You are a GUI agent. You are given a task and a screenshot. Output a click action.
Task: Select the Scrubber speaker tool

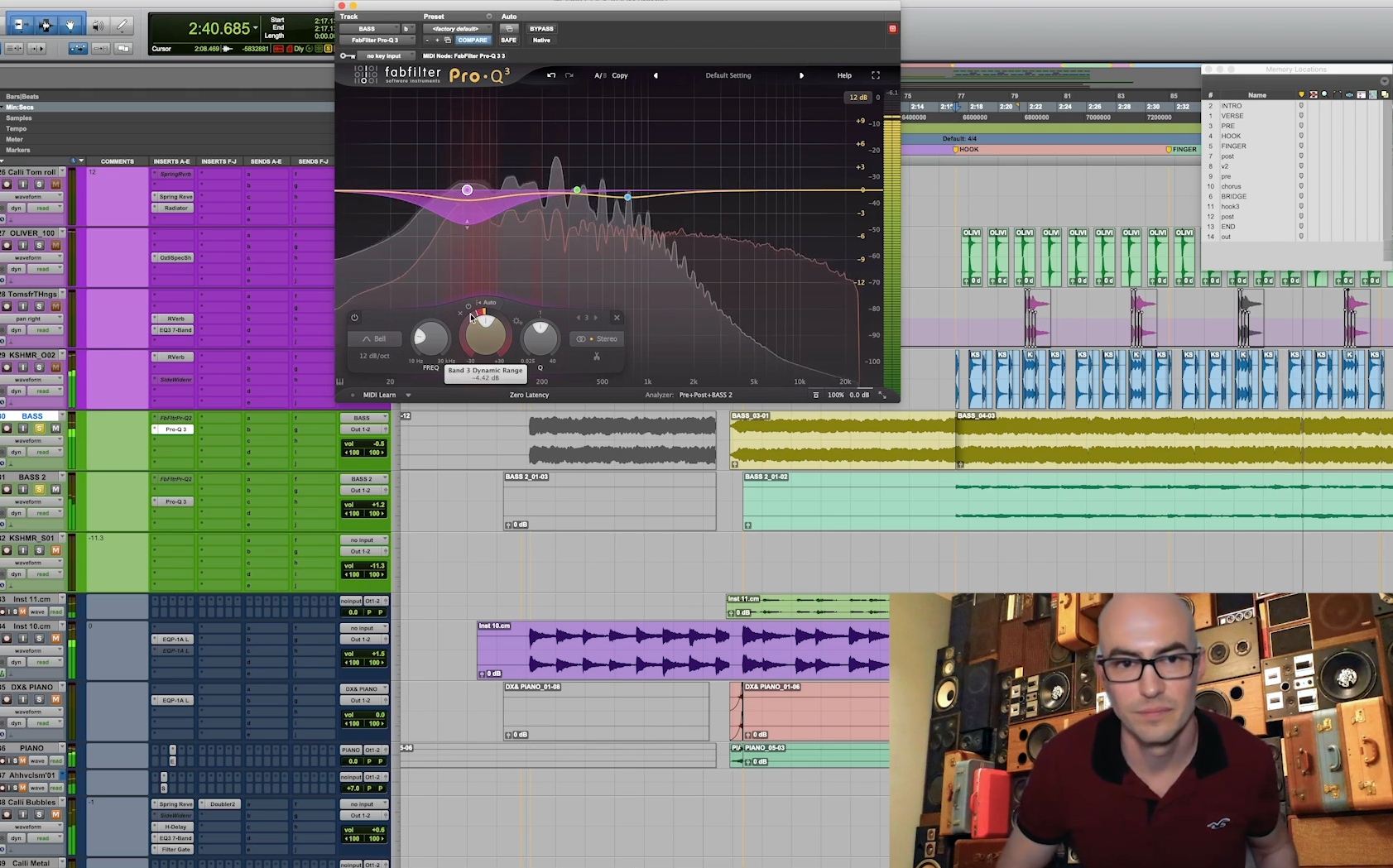point(98,26)
